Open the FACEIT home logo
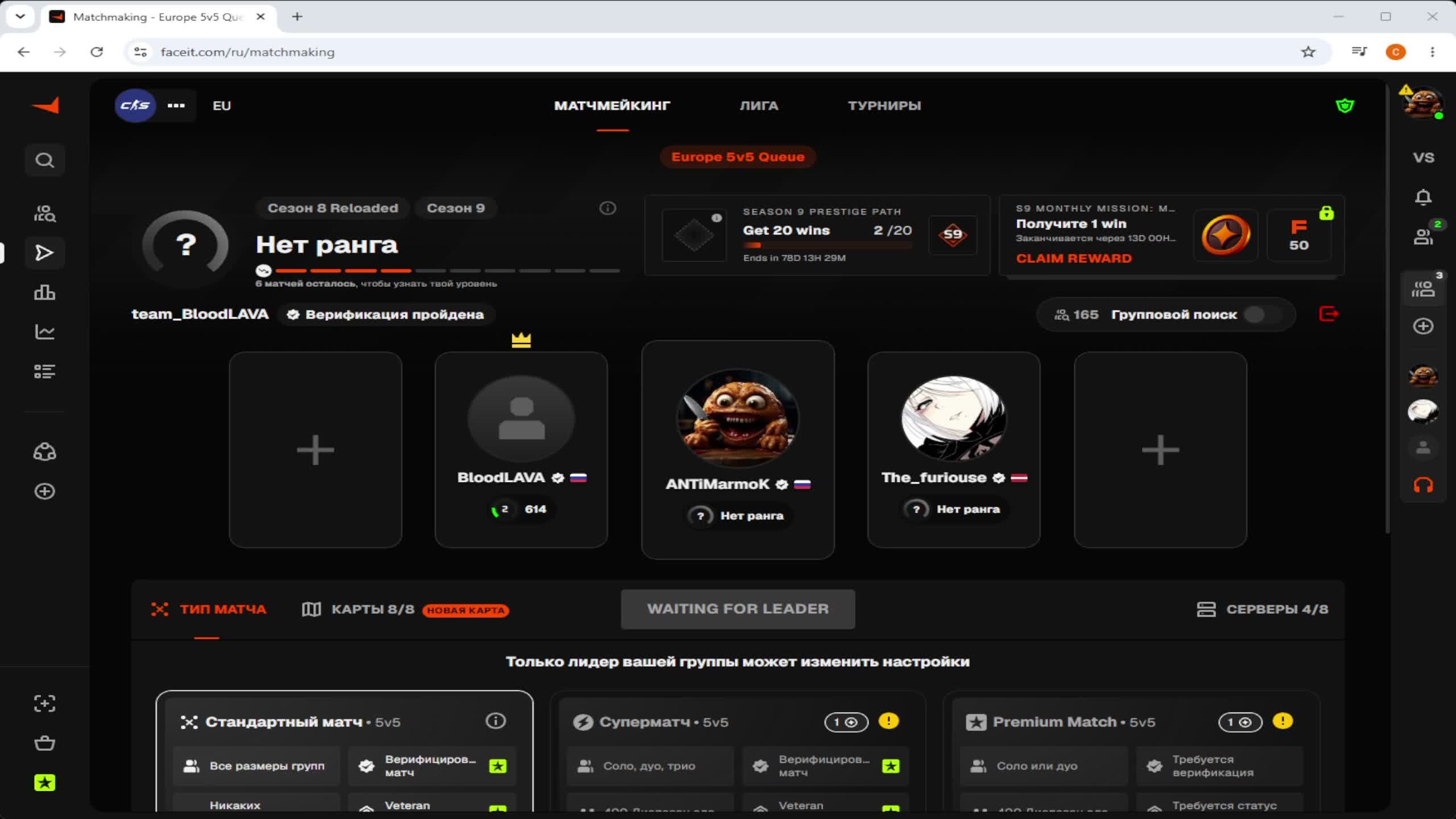 [x=45, y=105]
